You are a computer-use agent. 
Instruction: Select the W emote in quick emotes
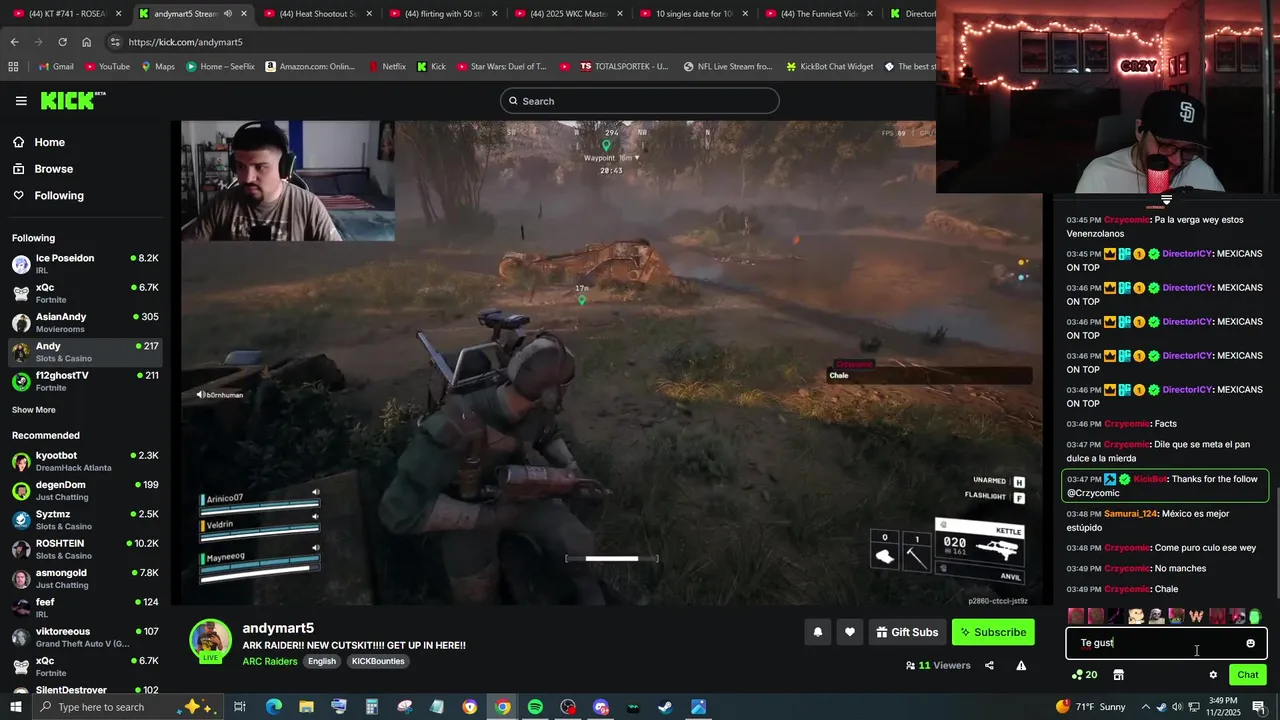(x=1196, y=617)
